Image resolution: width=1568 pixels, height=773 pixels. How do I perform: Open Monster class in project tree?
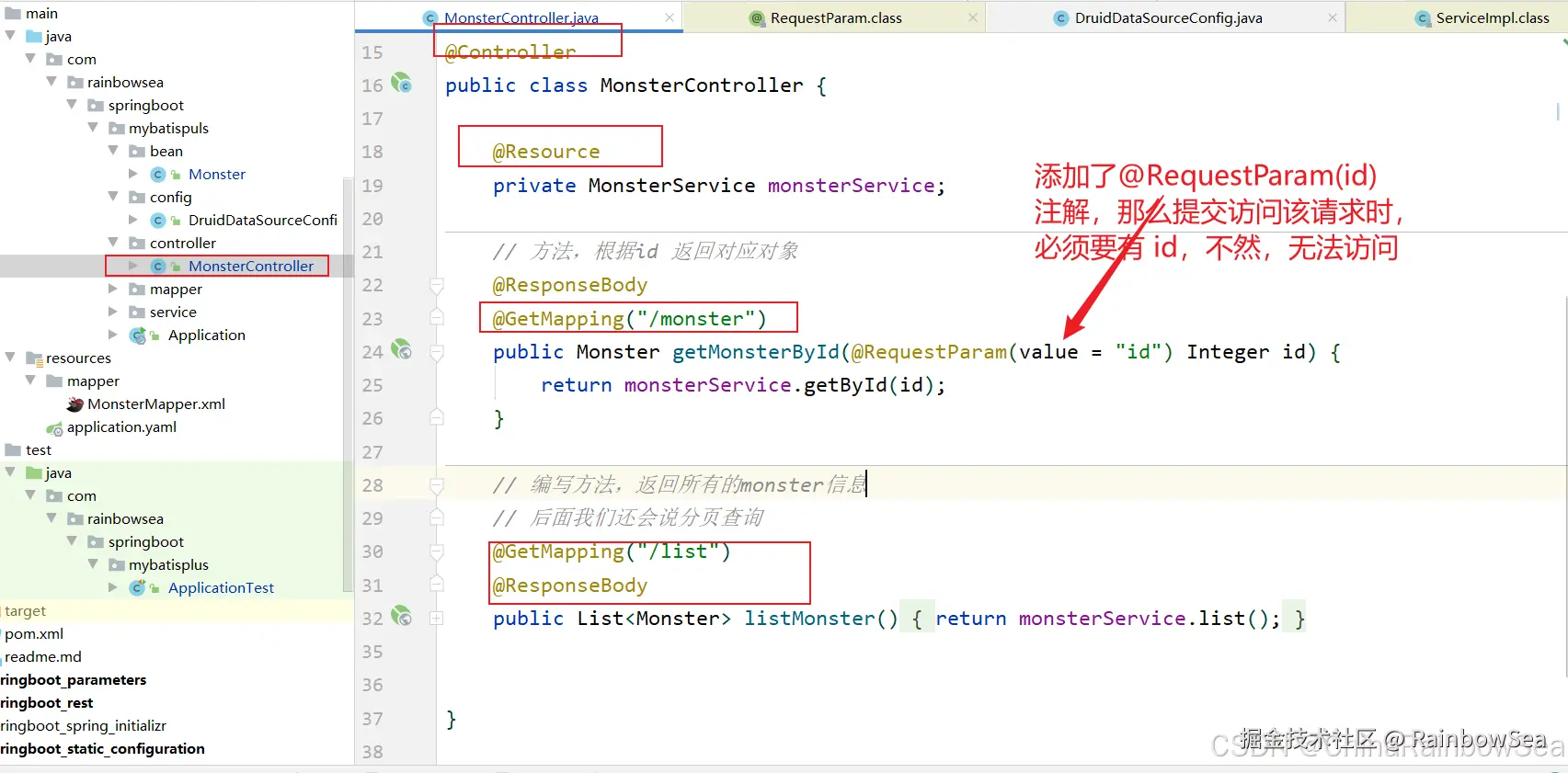coord(217,175)
